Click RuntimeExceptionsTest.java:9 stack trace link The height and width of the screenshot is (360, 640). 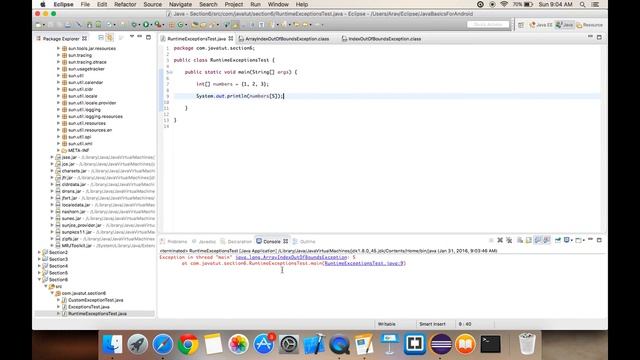(364, 264)
